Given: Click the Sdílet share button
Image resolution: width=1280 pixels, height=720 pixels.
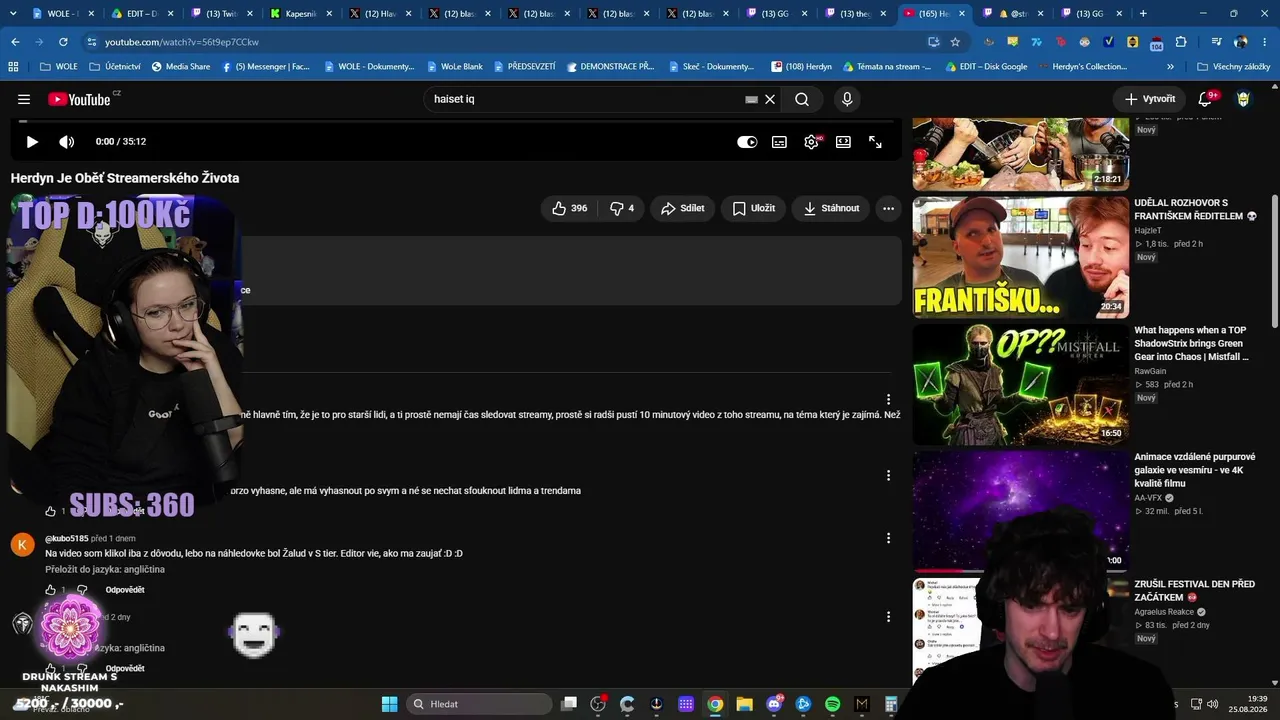Looking at the screenshot, I should 683,208.
